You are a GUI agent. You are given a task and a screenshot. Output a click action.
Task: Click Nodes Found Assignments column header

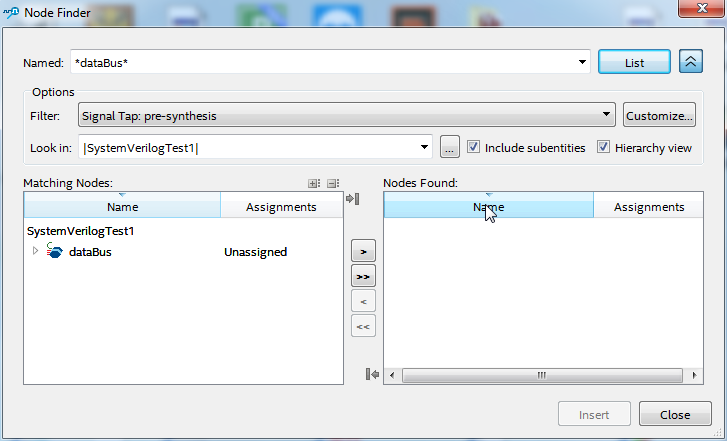coord(649,206)
